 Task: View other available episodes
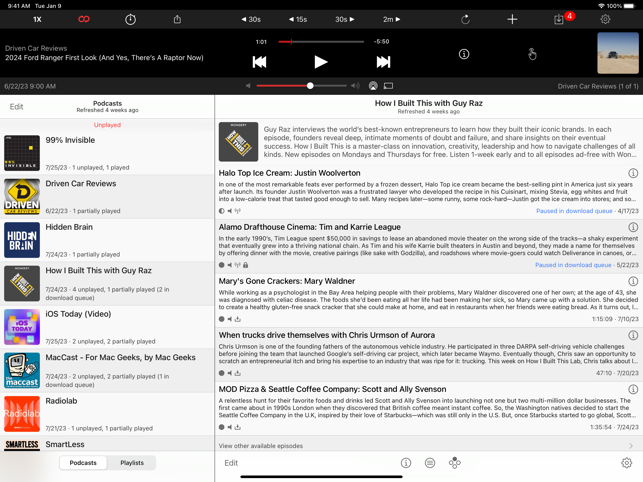coord(429,445)
